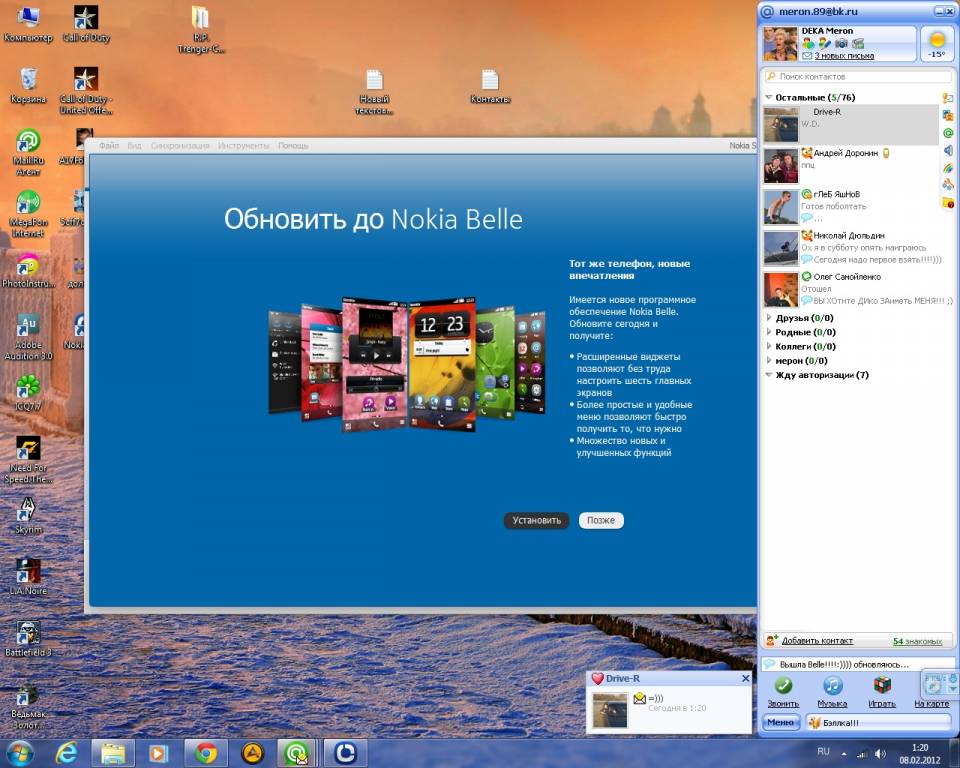The image size is (960, 768).
Task: Launch Google Chrome from the taskbar
Action: tap(205, 753)
